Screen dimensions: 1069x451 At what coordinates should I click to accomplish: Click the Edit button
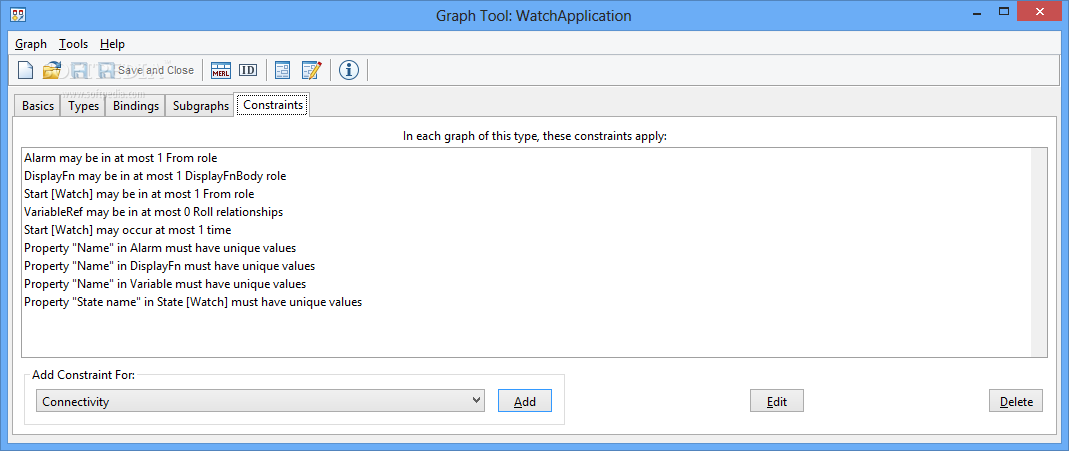[x=777, y=401]
